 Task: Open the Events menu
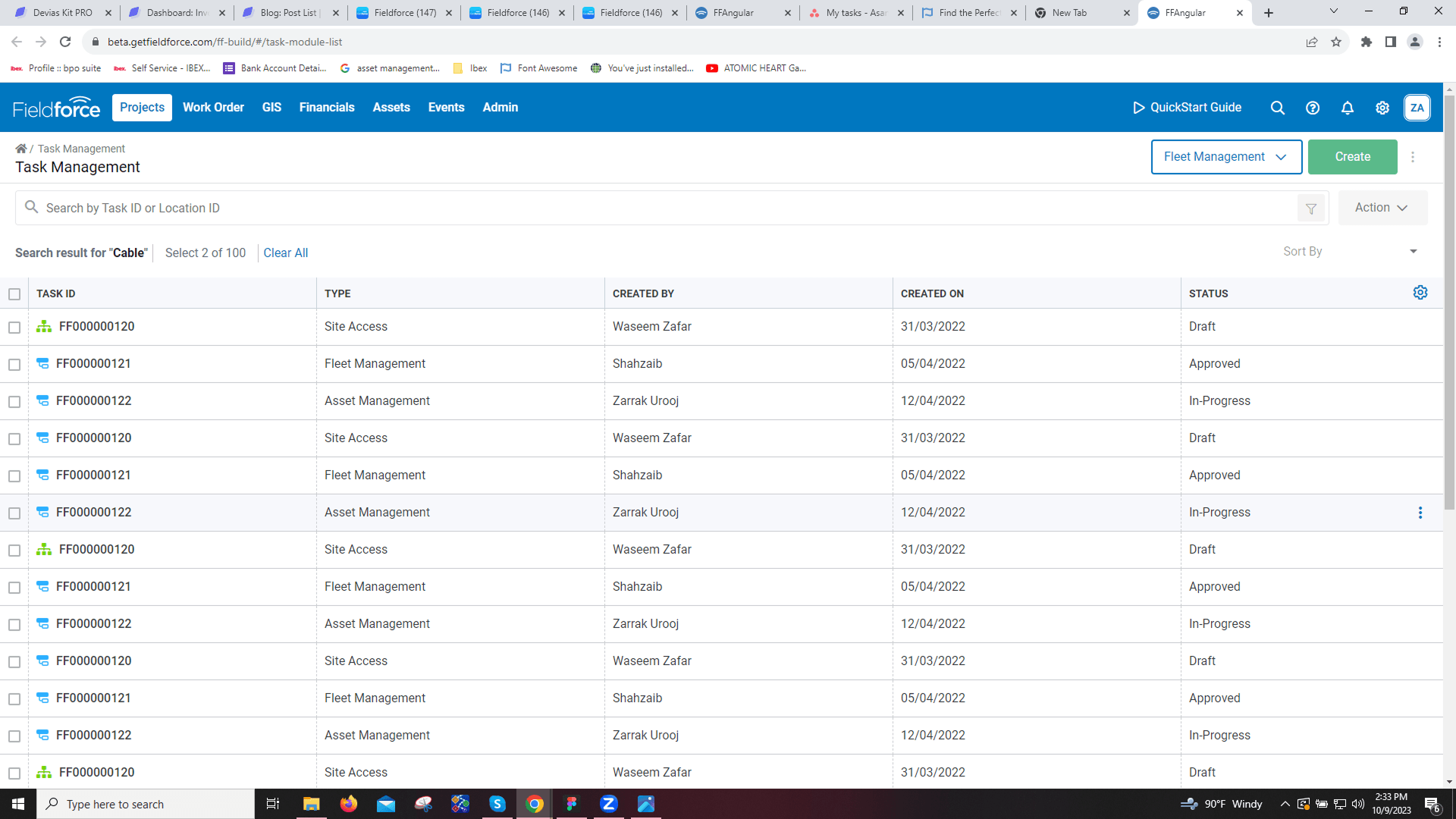pos(446,108)
